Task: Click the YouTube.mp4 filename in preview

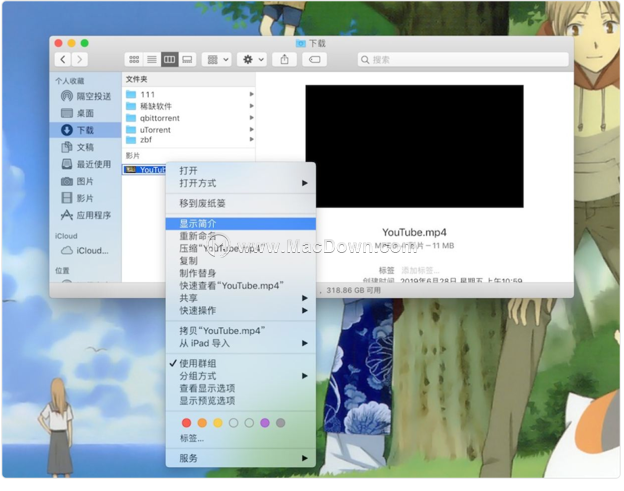Action: pyautogui.click(x=414, y=232)
